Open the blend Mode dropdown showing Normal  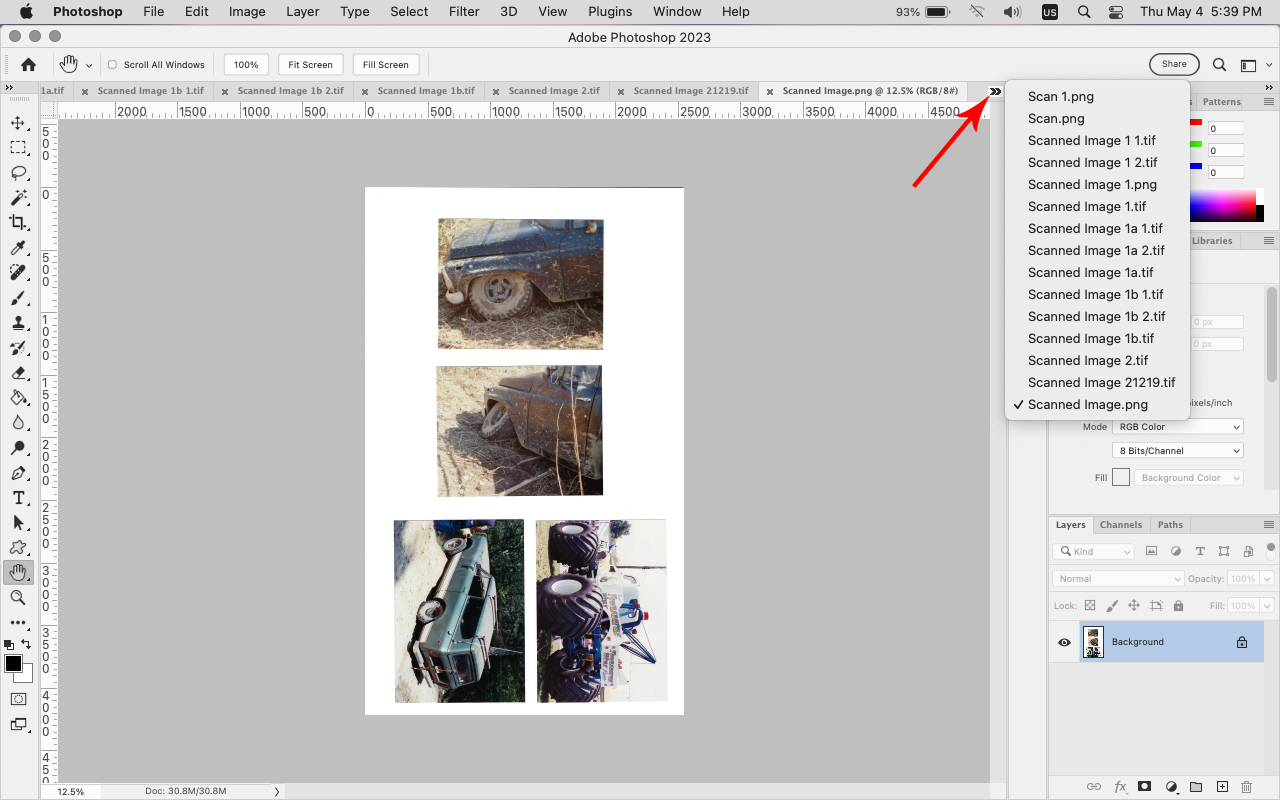[x=1117, y=578]
